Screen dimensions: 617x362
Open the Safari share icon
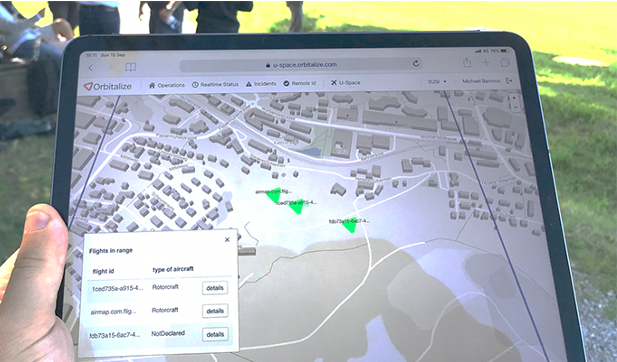[467, 62]
